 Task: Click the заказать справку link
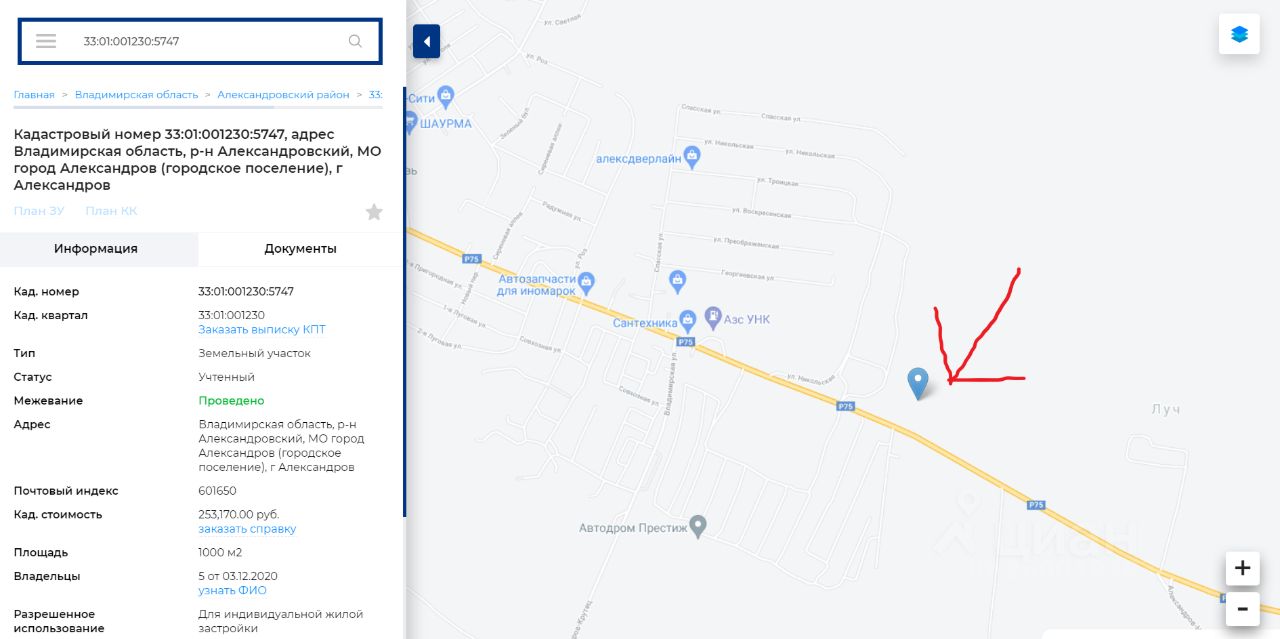(x=247, y=529)
